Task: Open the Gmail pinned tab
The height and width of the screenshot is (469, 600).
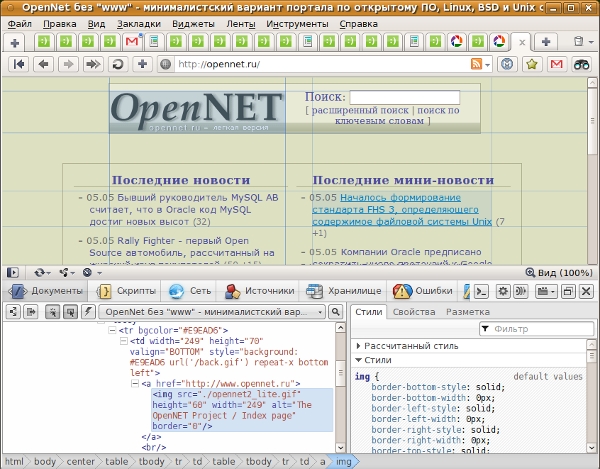Action: [x=131, y=42]
